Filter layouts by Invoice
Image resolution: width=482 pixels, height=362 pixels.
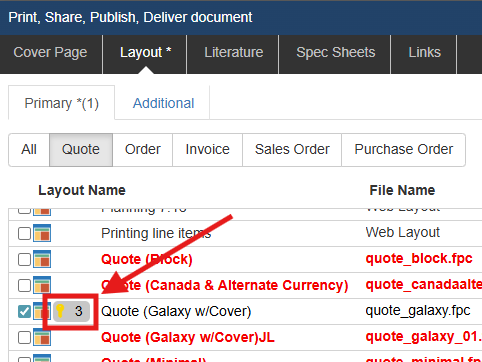[207, 150]
